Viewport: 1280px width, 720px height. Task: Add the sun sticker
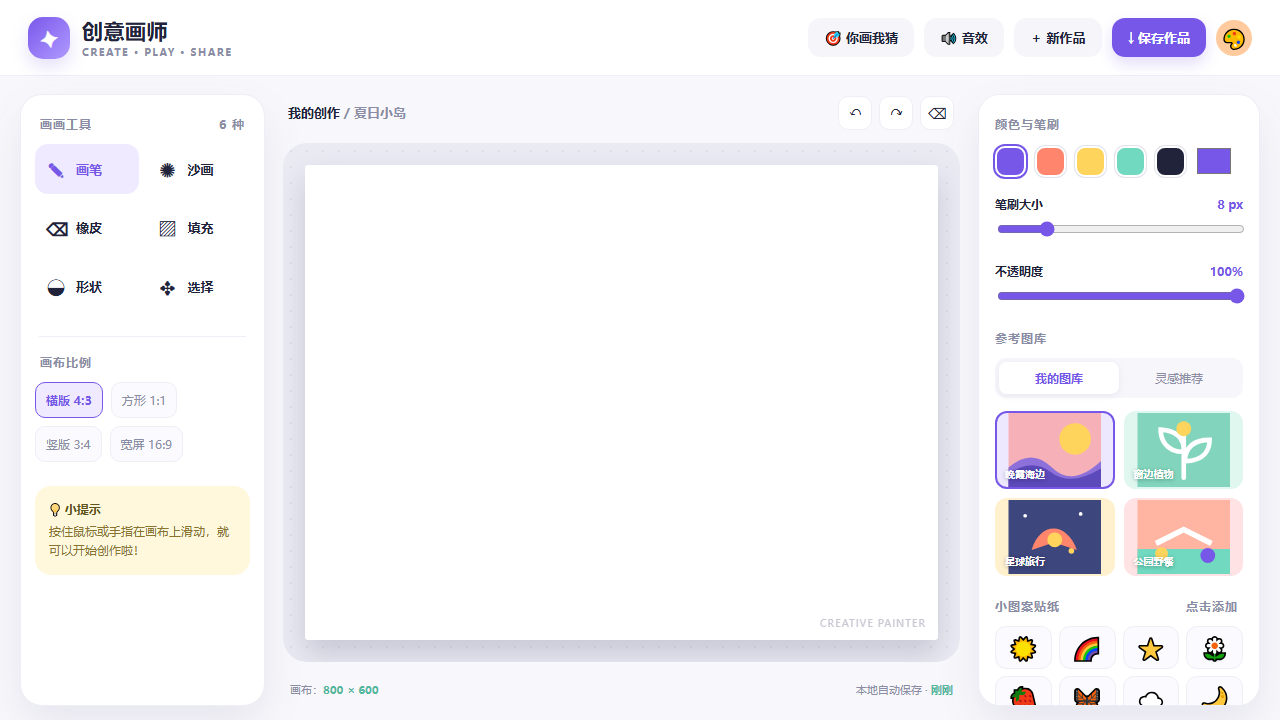pos(1023,648)
